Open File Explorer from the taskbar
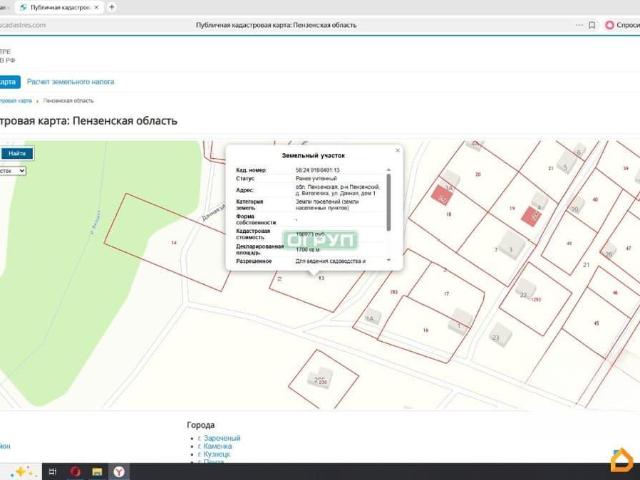This screenshot has width=640, height=480. [97, 472]
